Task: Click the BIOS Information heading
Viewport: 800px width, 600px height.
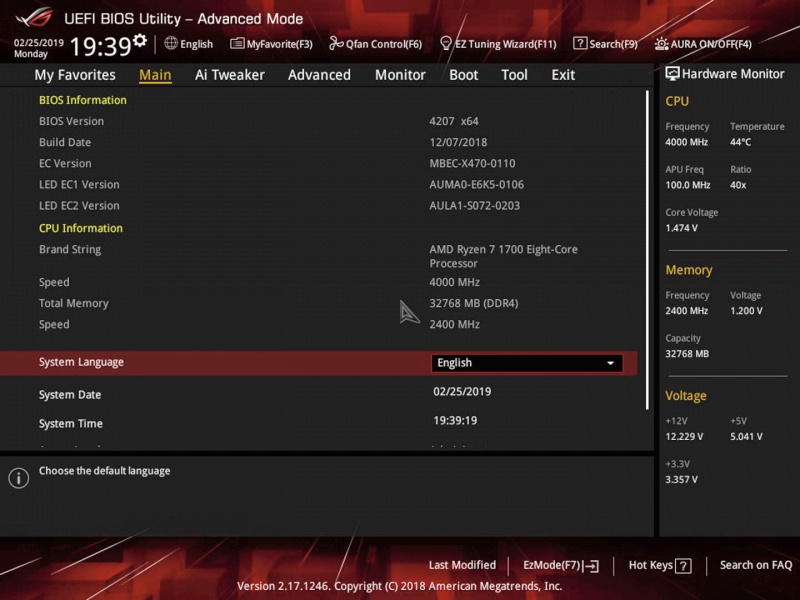Action: [83, 100]
